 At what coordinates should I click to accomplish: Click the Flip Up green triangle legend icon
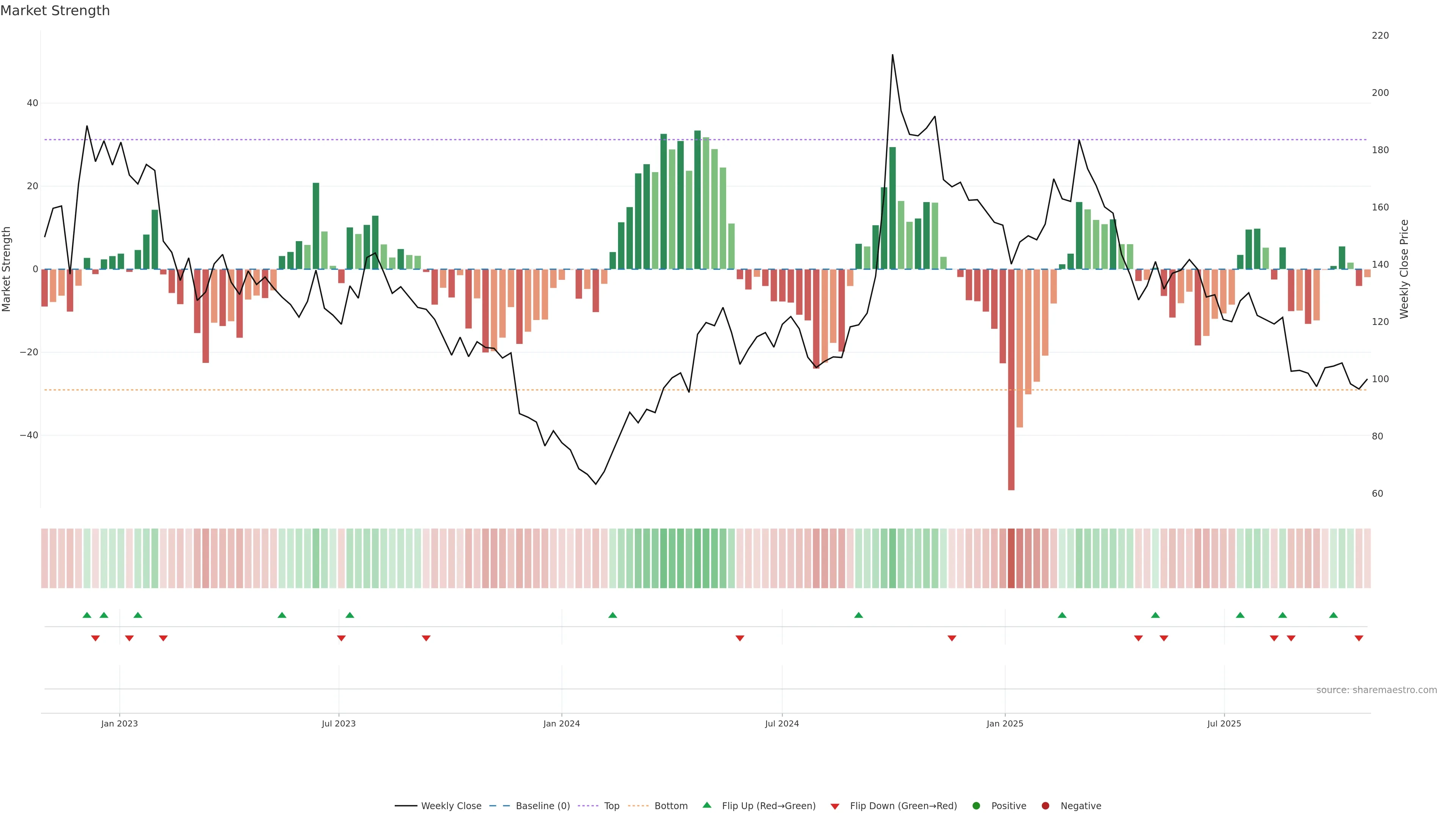(x=706, y=805)
